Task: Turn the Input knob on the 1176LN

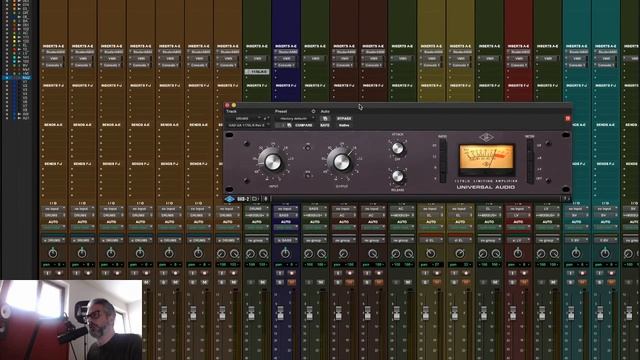Action: pyautogui.click(x=273, y=162)
